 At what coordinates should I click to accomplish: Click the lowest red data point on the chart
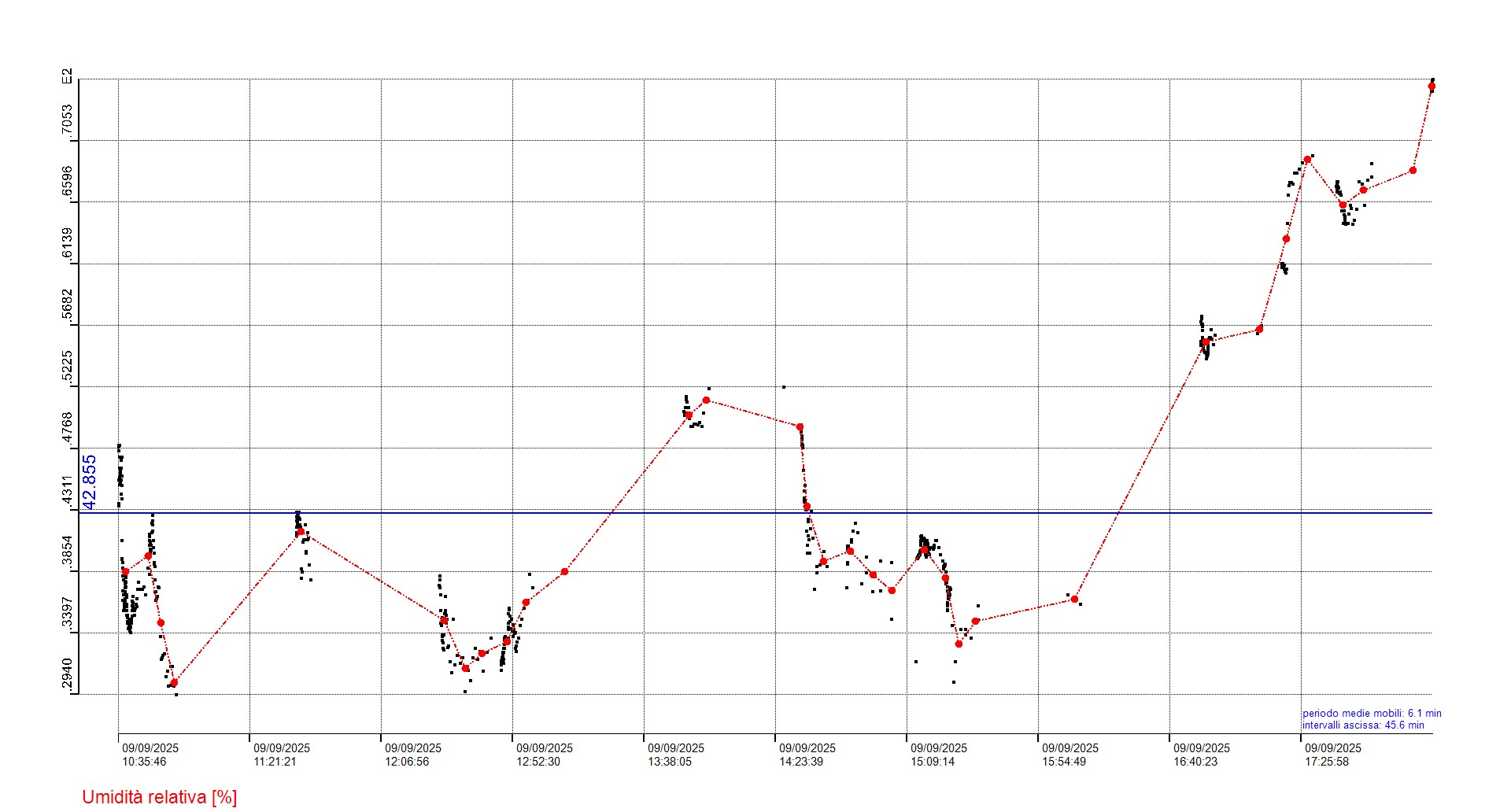pyautogui.click(x=174, y=683)
